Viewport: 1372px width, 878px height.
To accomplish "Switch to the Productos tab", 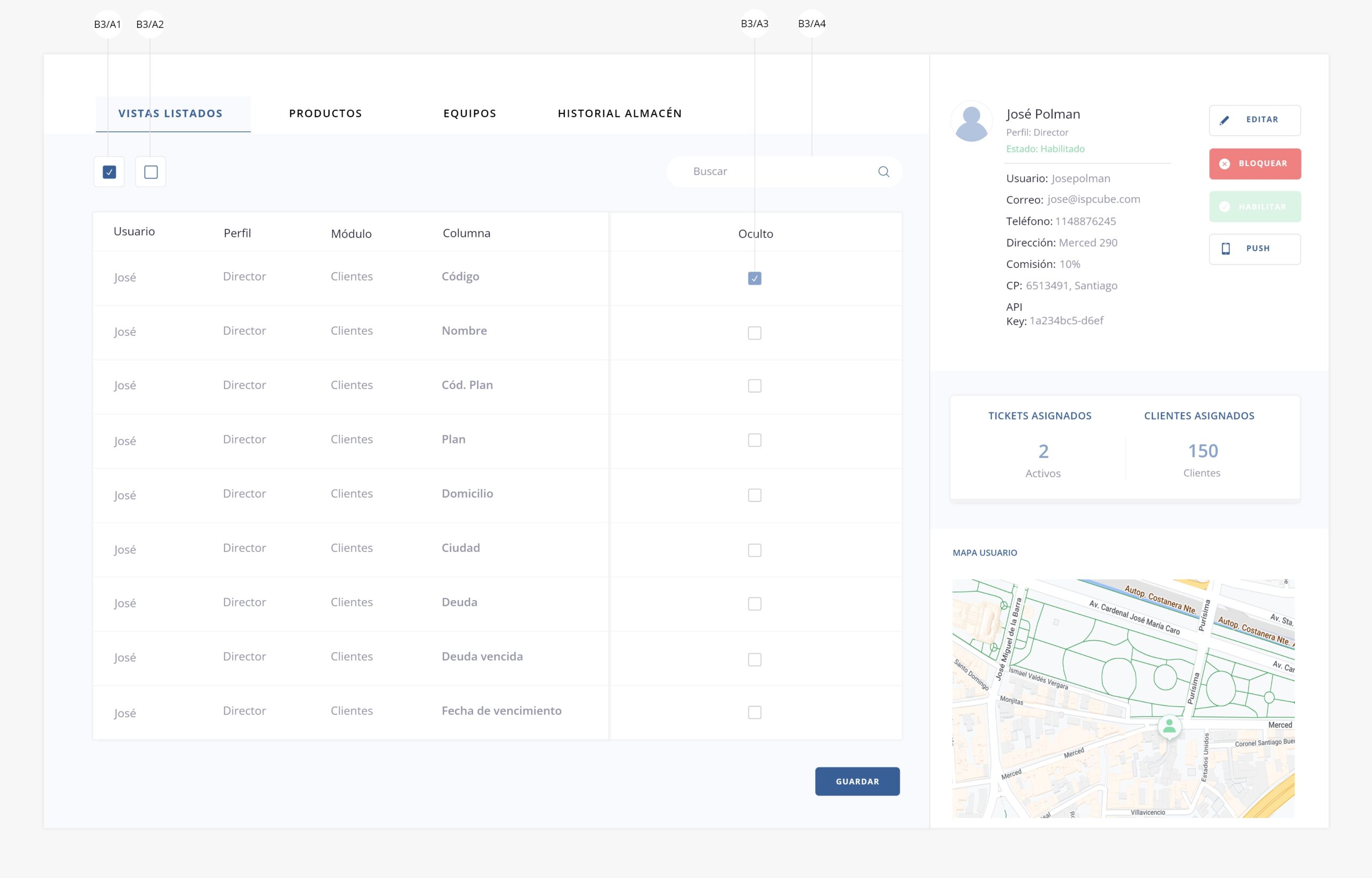I will [325, 114].
